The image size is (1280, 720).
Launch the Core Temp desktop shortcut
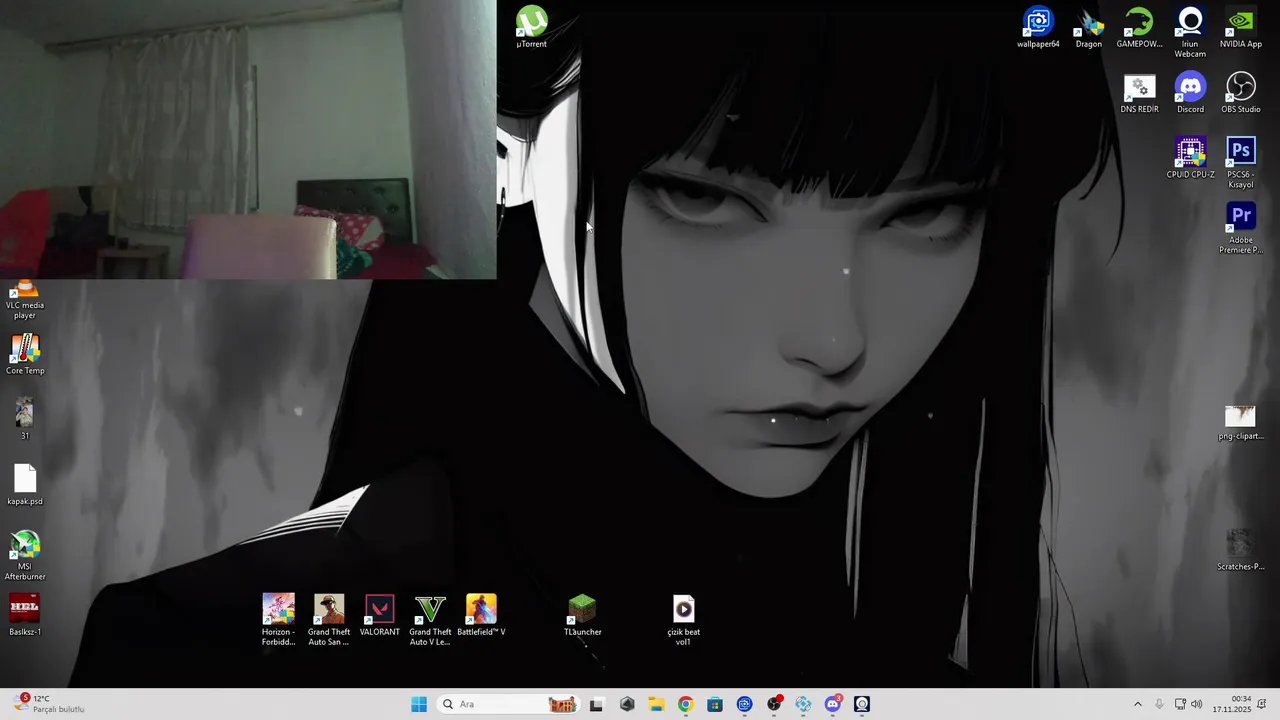(x=25, y=354)
